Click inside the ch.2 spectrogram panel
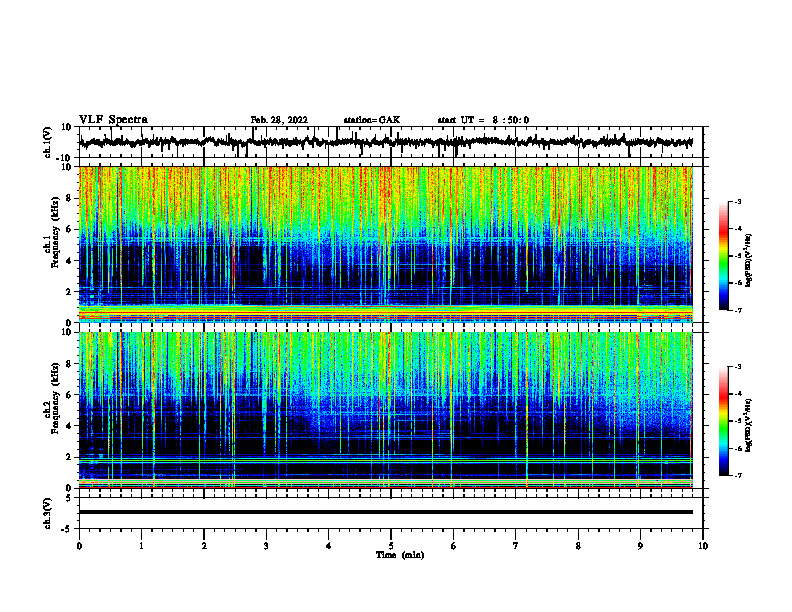792x612 pixels. click(385, 410)
